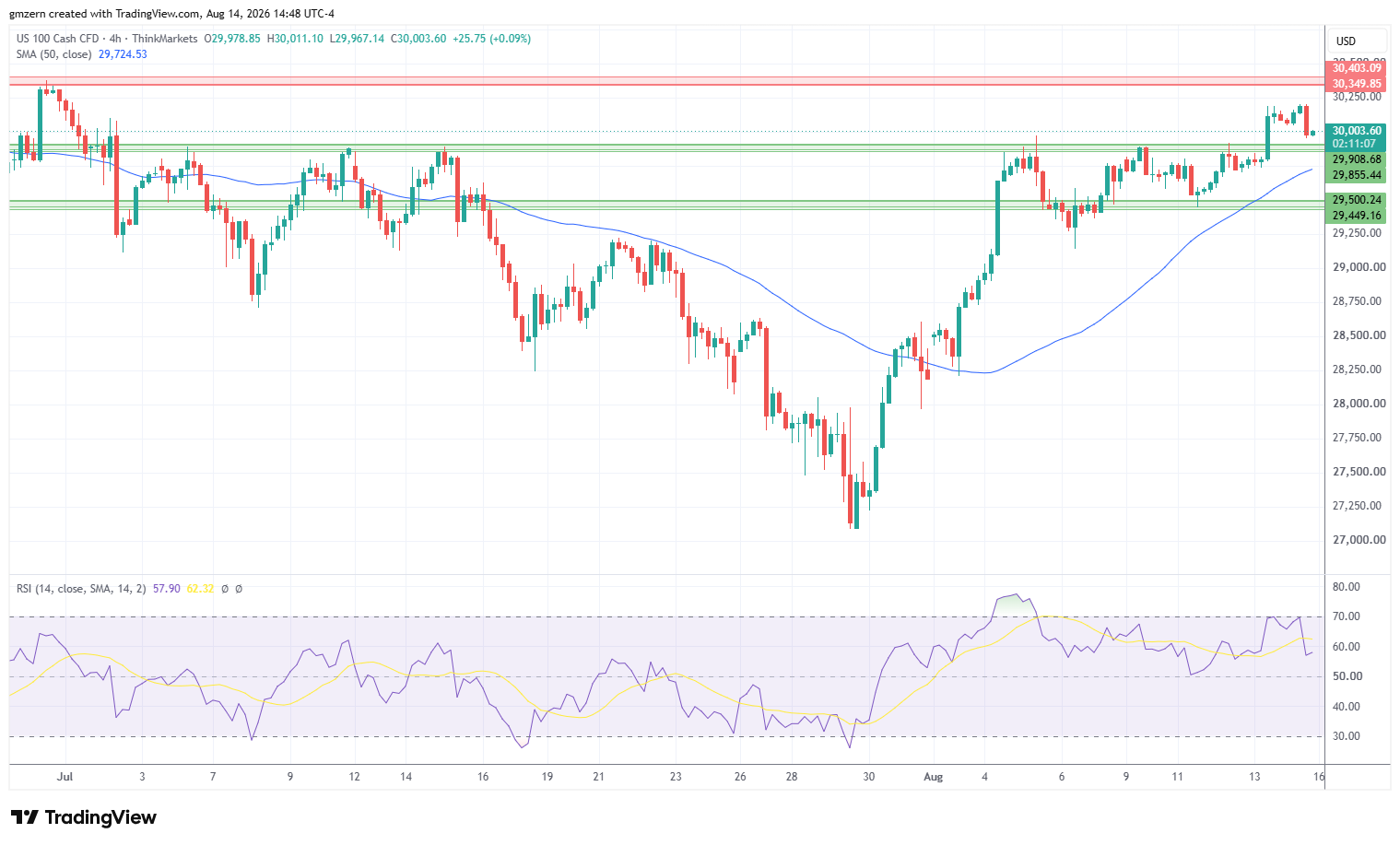Select the RSI value 57.90
Image resolution: width=1400 pixels, height=845 pixels.
click(167, 589)
